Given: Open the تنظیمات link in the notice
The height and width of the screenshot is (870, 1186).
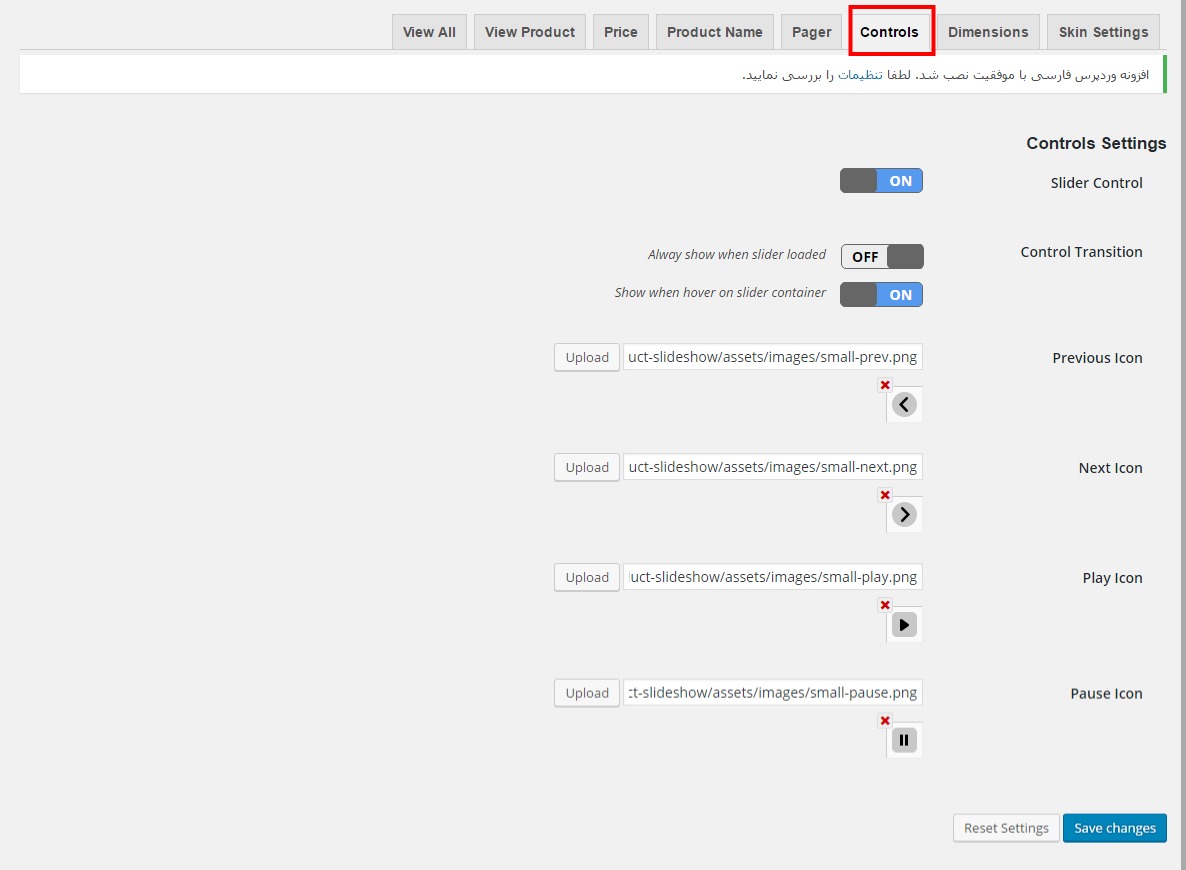Looking at the screenshot, I should pos(860,74).
